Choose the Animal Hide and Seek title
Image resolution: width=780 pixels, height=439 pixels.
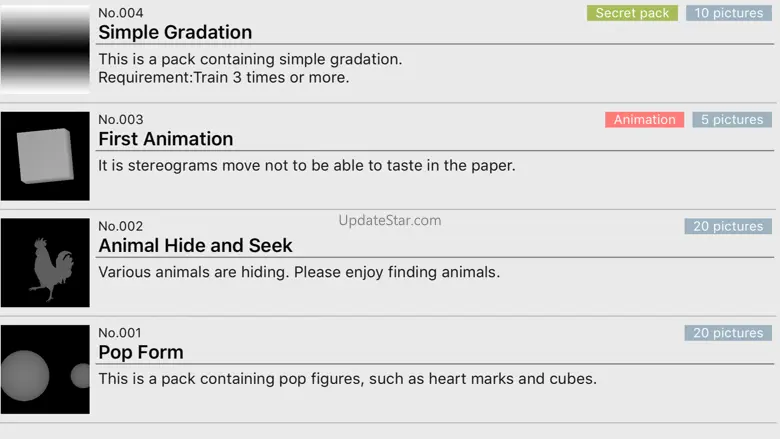(195, 246)
